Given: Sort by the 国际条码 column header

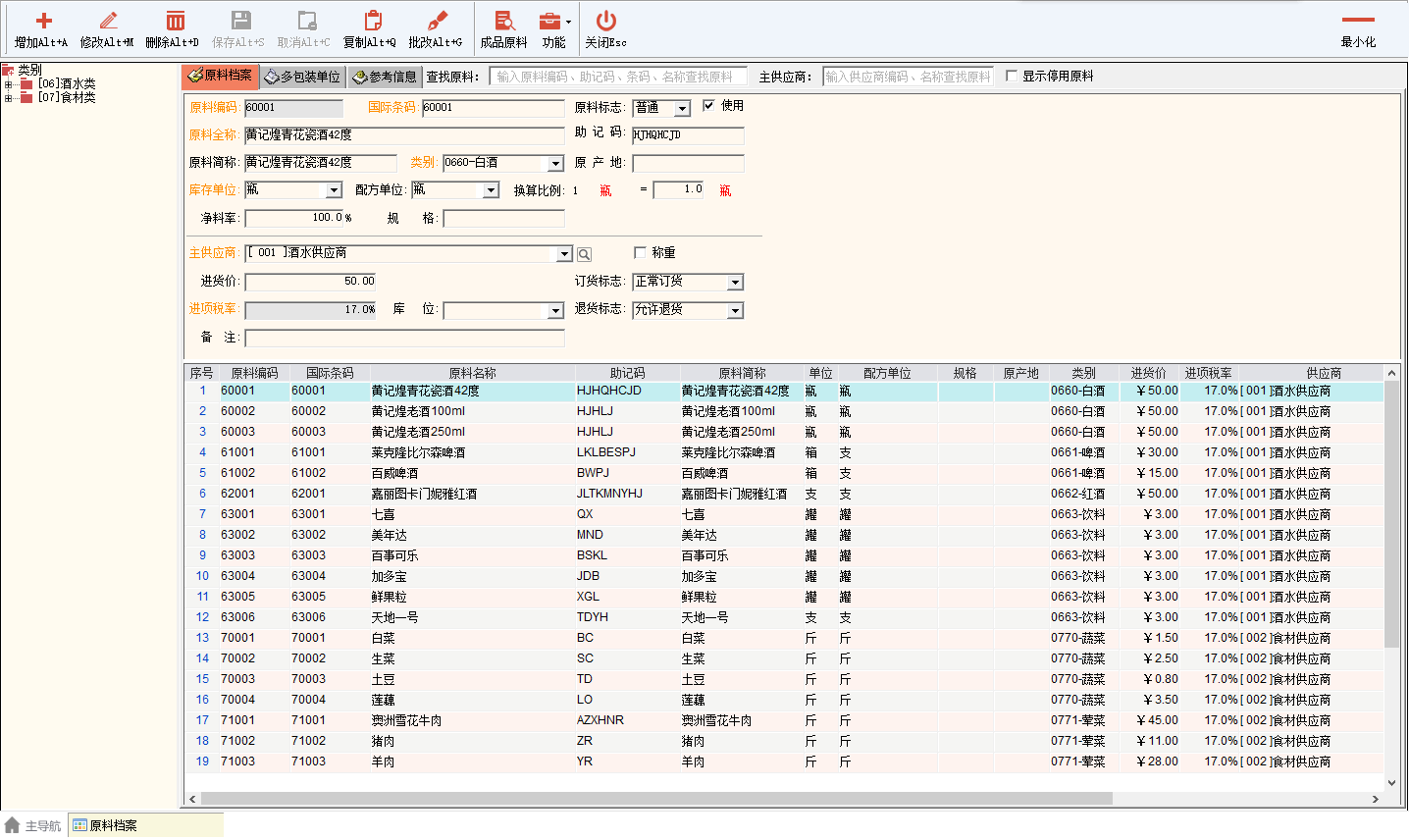Looking at the screenshot, I should (330, 373).
